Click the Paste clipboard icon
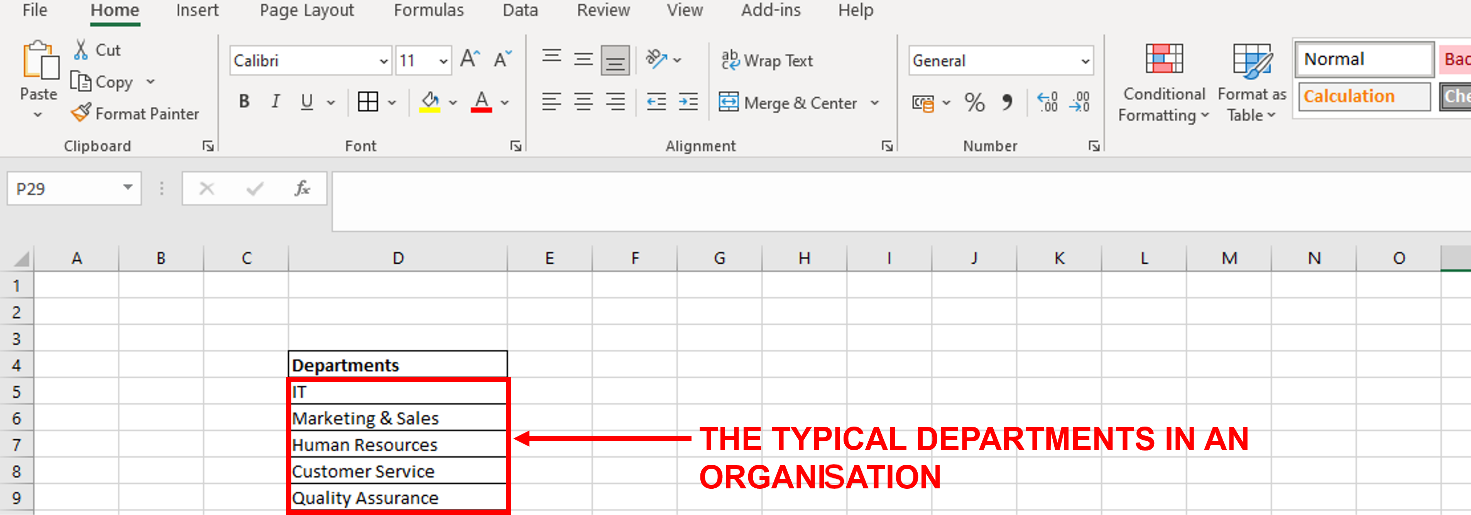Viewport: 1471px width, 515px height. [39, 60]
